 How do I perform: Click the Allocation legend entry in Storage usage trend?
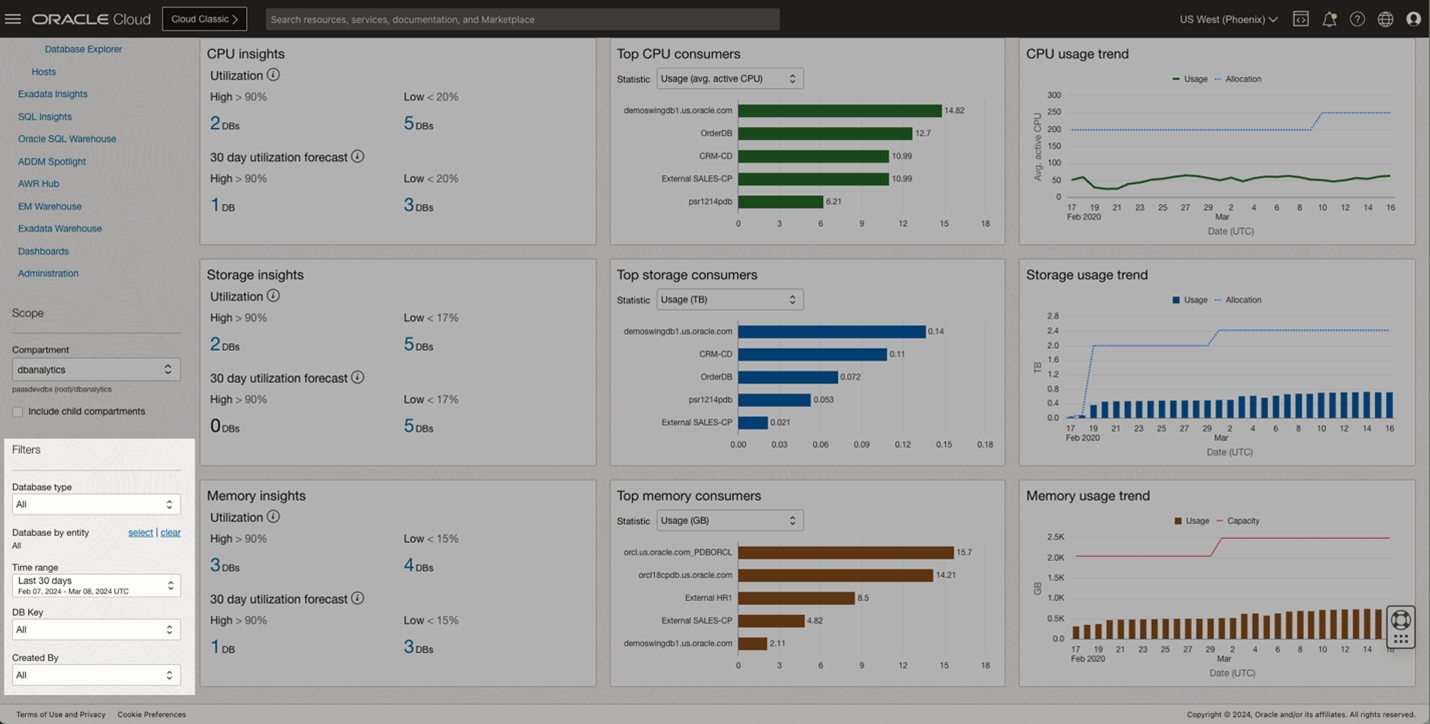tap(1238, 300)
